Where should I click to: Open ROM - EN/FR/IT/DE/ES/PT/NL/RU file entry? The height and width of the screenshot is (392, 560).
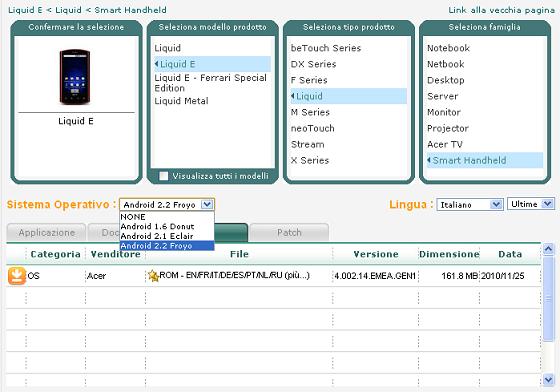click(234, 275)
